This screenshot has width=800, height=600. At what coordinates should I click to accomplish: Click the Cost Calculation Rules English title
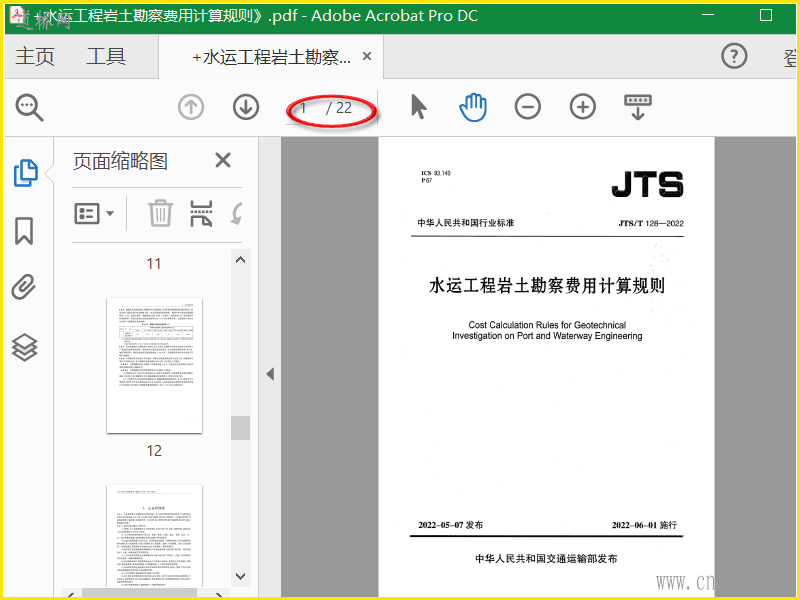click(547, 330)
